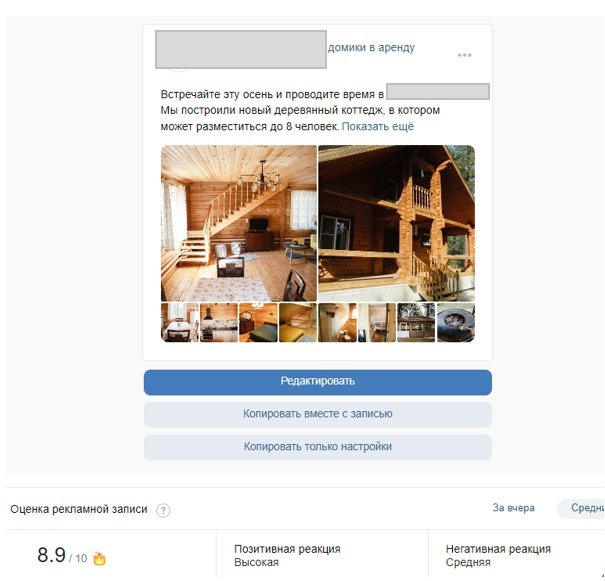
Task: Click the Средняя reaction value
Action: point(468,562)
